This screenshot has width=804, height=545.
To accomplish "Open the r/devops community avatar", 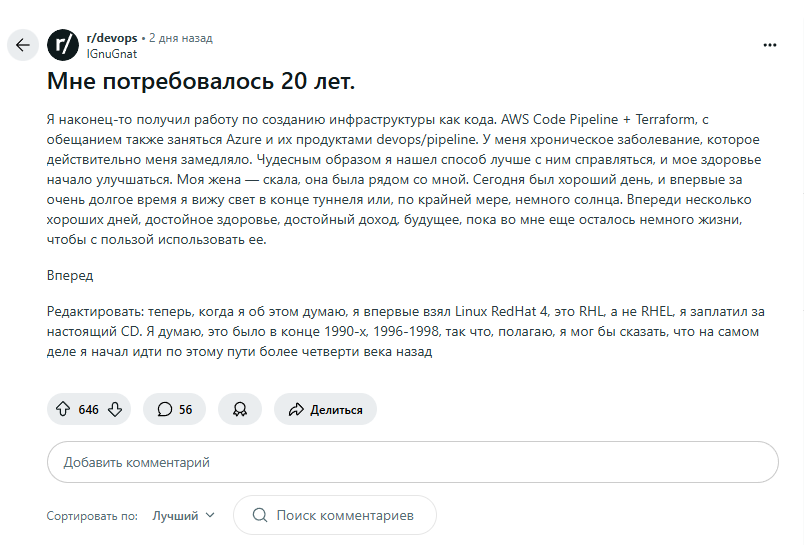I will click(63, 45).
